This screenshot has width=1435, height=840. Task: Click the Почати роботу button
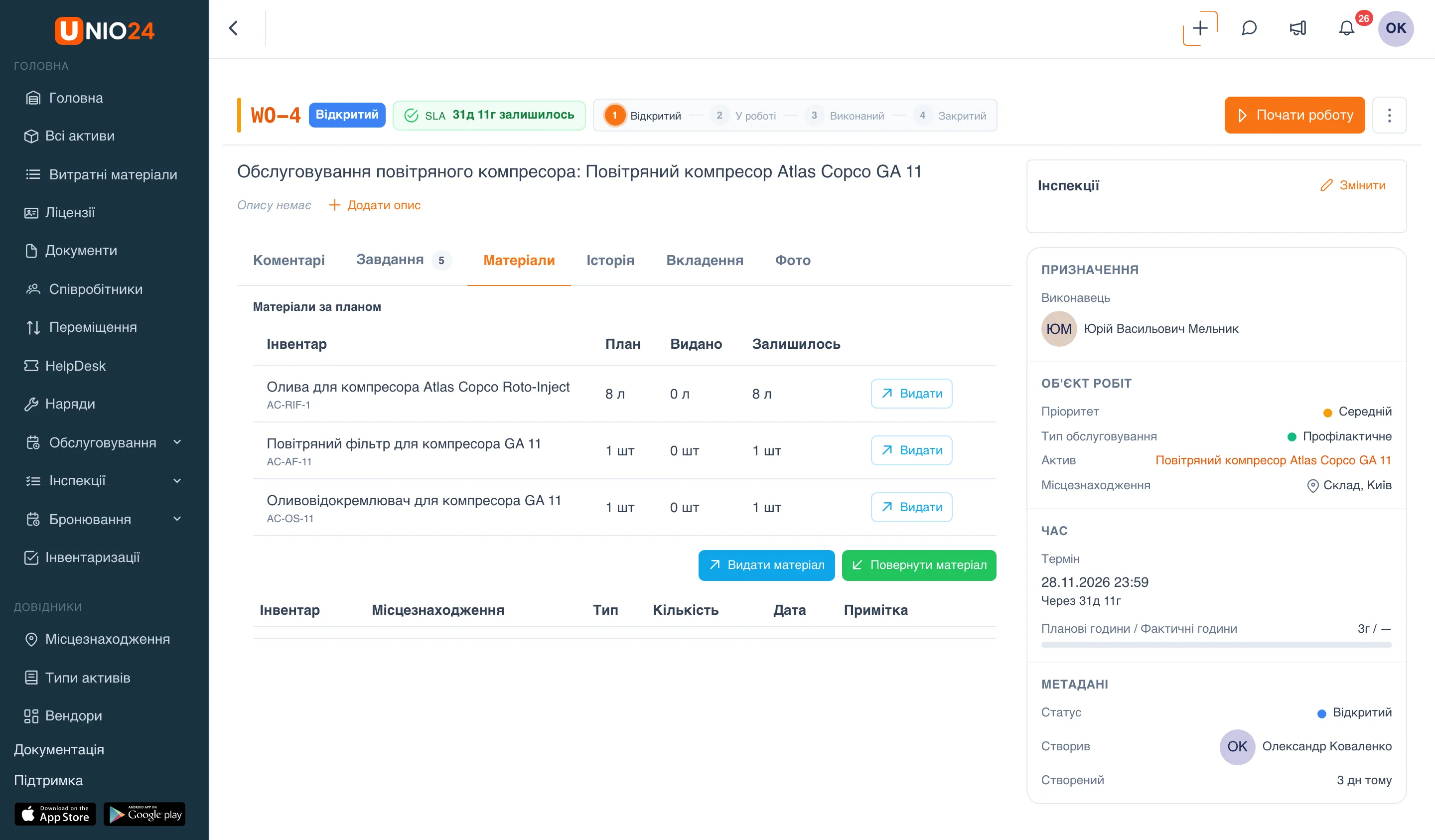(x=1294, y=115)
